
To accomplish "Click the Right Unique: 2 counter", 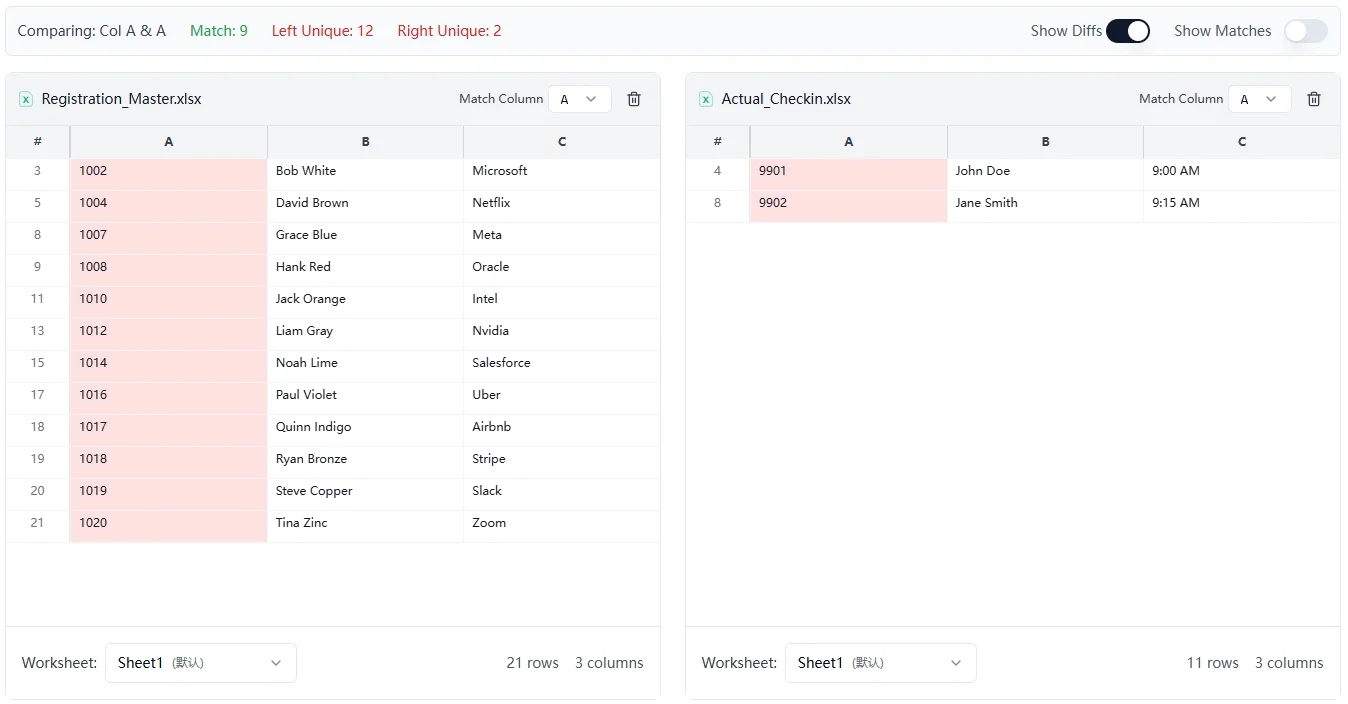I will 449,31.
